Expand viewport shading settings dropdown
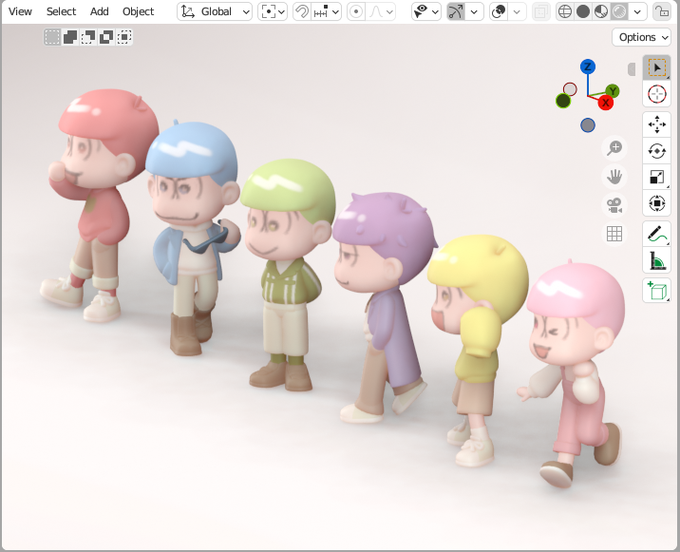The image size is (680, 552). [638, 12]
